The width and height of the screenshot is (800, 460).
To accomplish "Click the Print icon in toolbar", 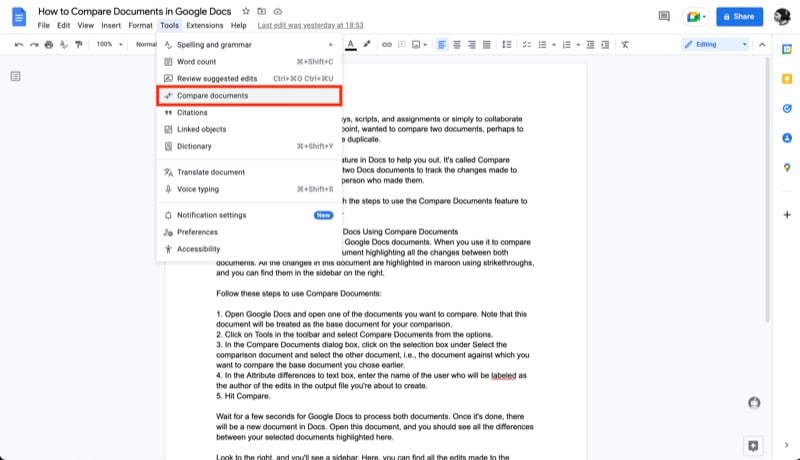I will 49,45.
